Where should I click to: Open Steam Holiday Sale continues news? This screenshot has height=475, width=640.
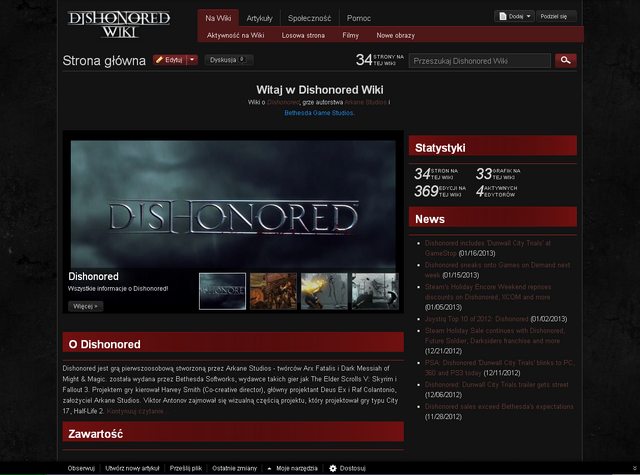tap(495, 335)
